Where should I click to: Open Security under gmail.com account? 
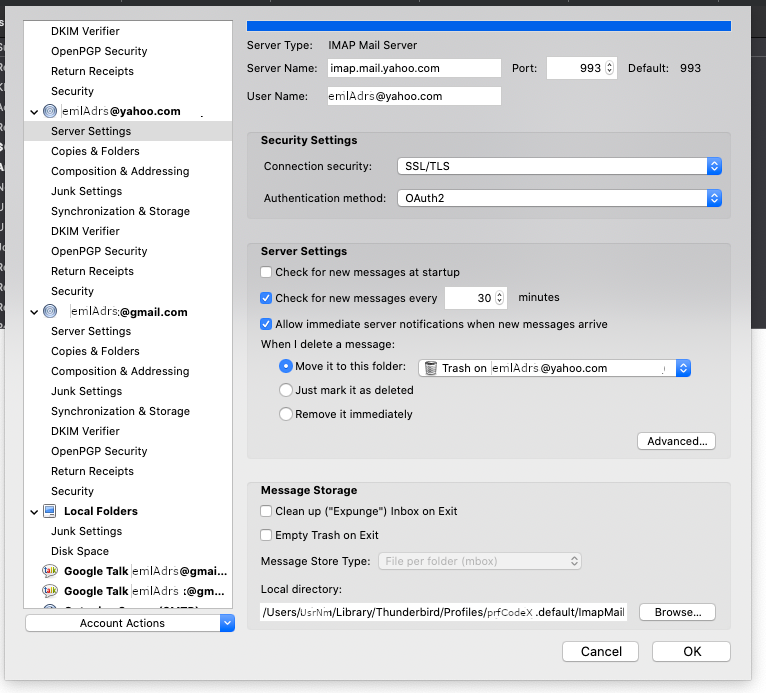(x=128, y=491)
